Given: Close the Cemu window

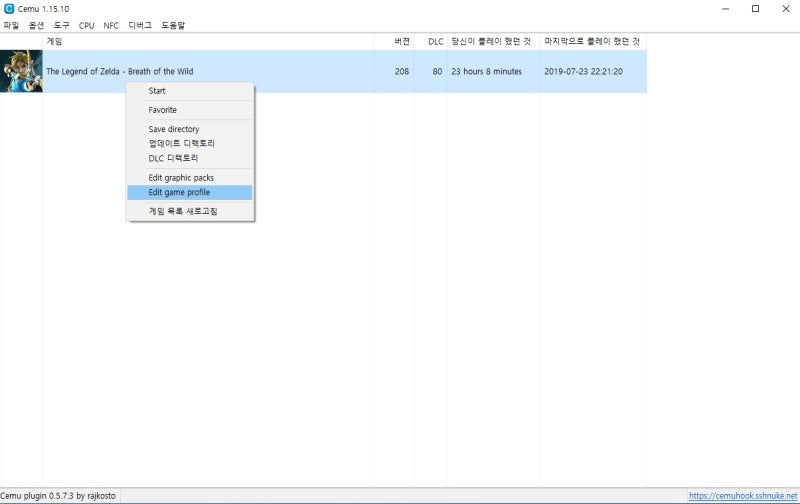Looking at the screenshot, I should tap(786, 9).
